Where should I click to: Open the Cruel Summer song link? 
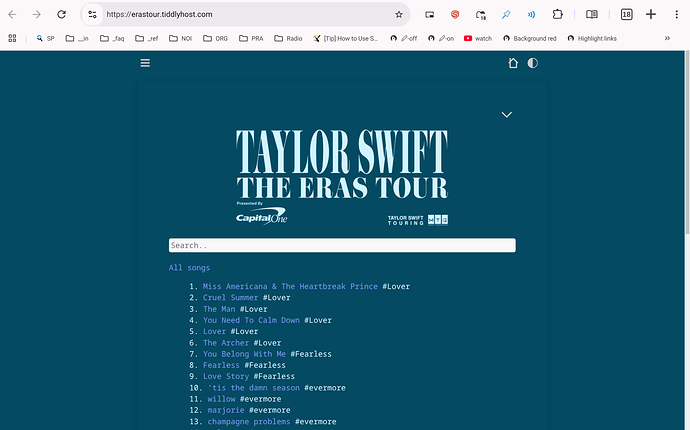[231, 298]
